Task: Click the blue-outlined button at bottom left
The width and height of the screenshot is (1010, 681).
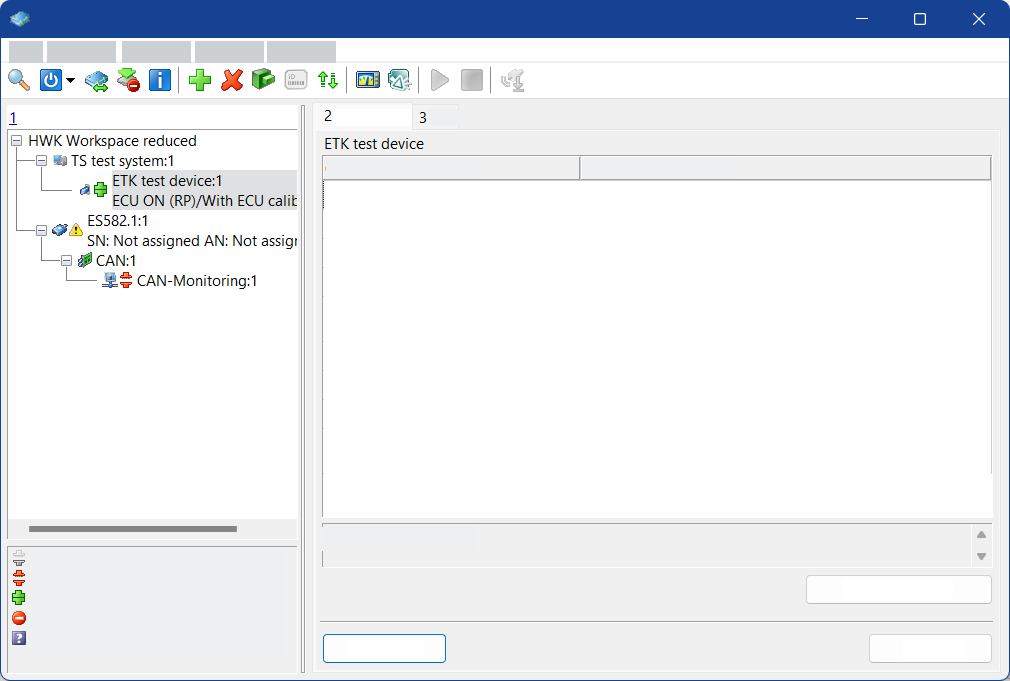Action: pos(384,648)
